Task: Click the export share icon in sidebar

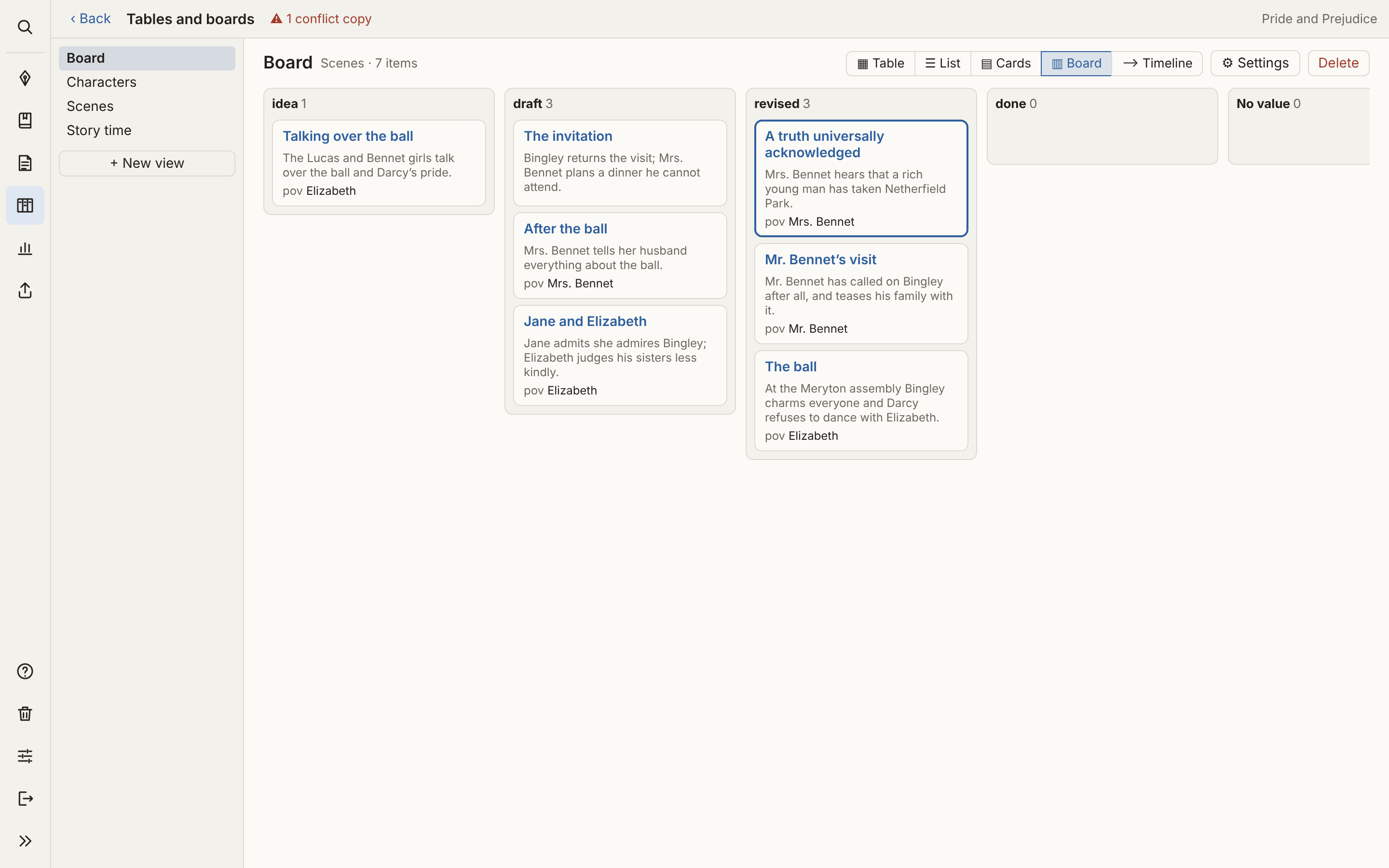Action: pyautogui.click(x=25, y=290)
